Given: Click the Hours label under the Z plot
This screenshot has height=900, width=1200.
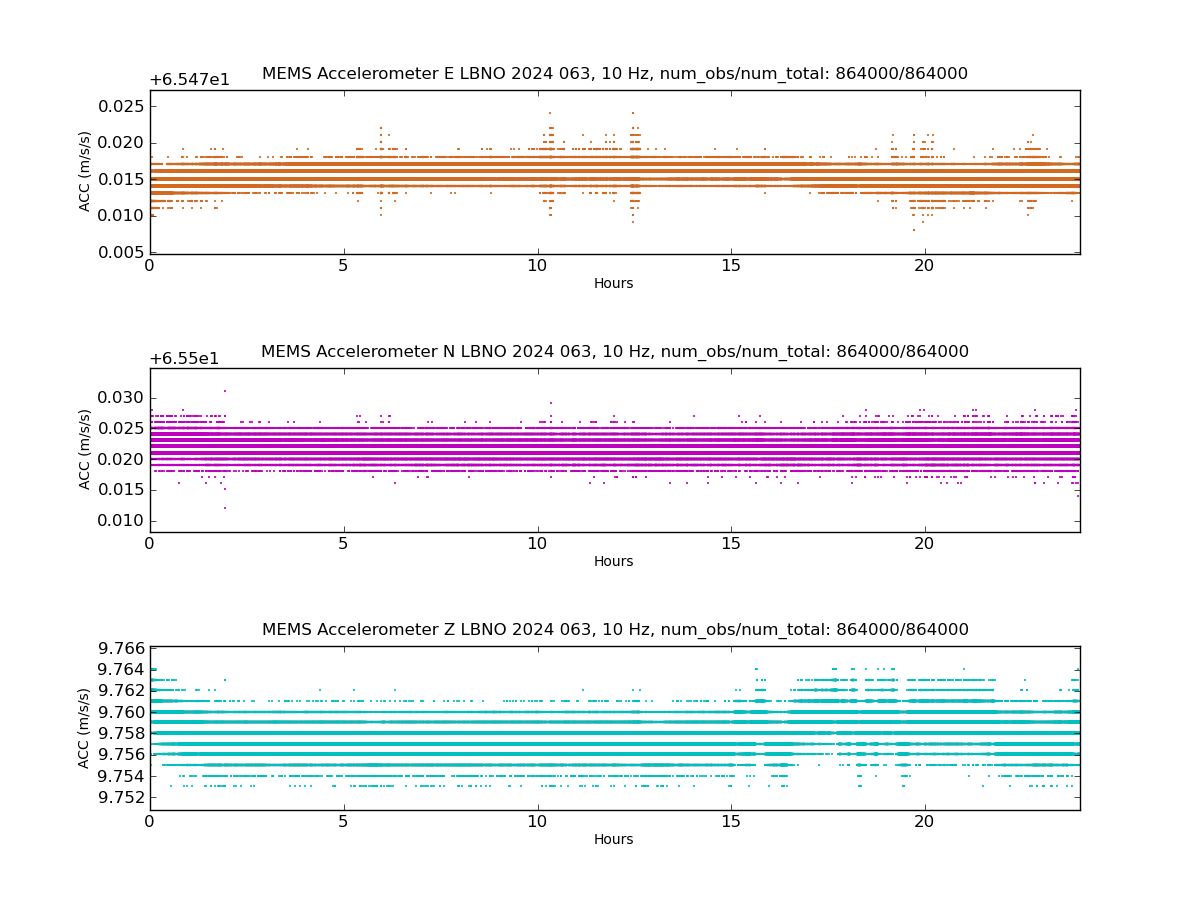Looking at the screenshot, I should pos(614,839).
